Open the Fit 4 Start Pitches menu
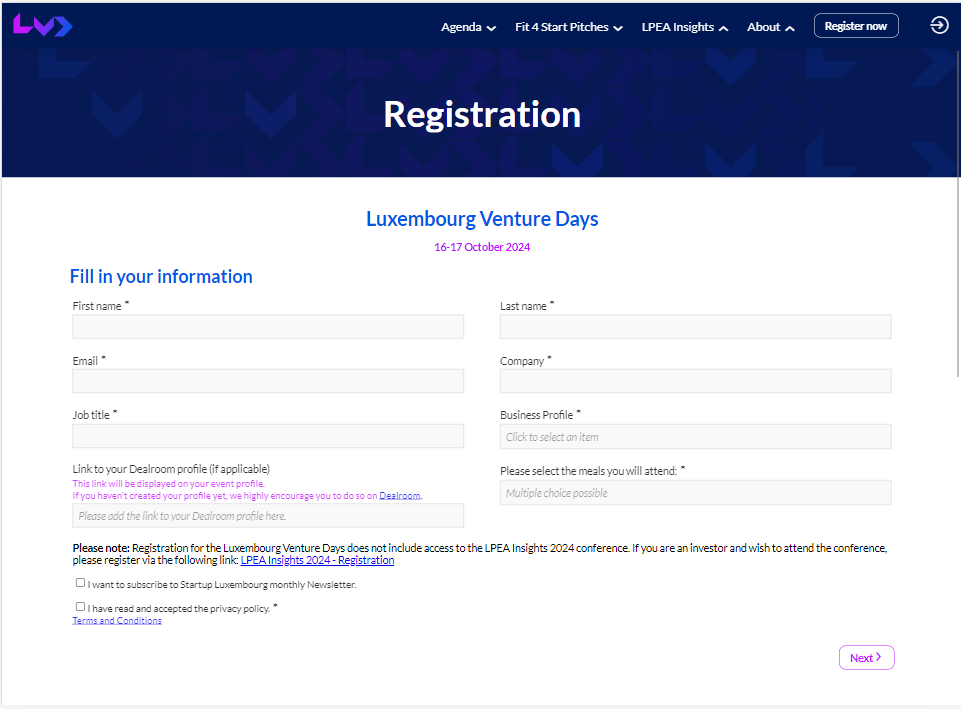This screenshot has width=961, height=709. point(569,27)
